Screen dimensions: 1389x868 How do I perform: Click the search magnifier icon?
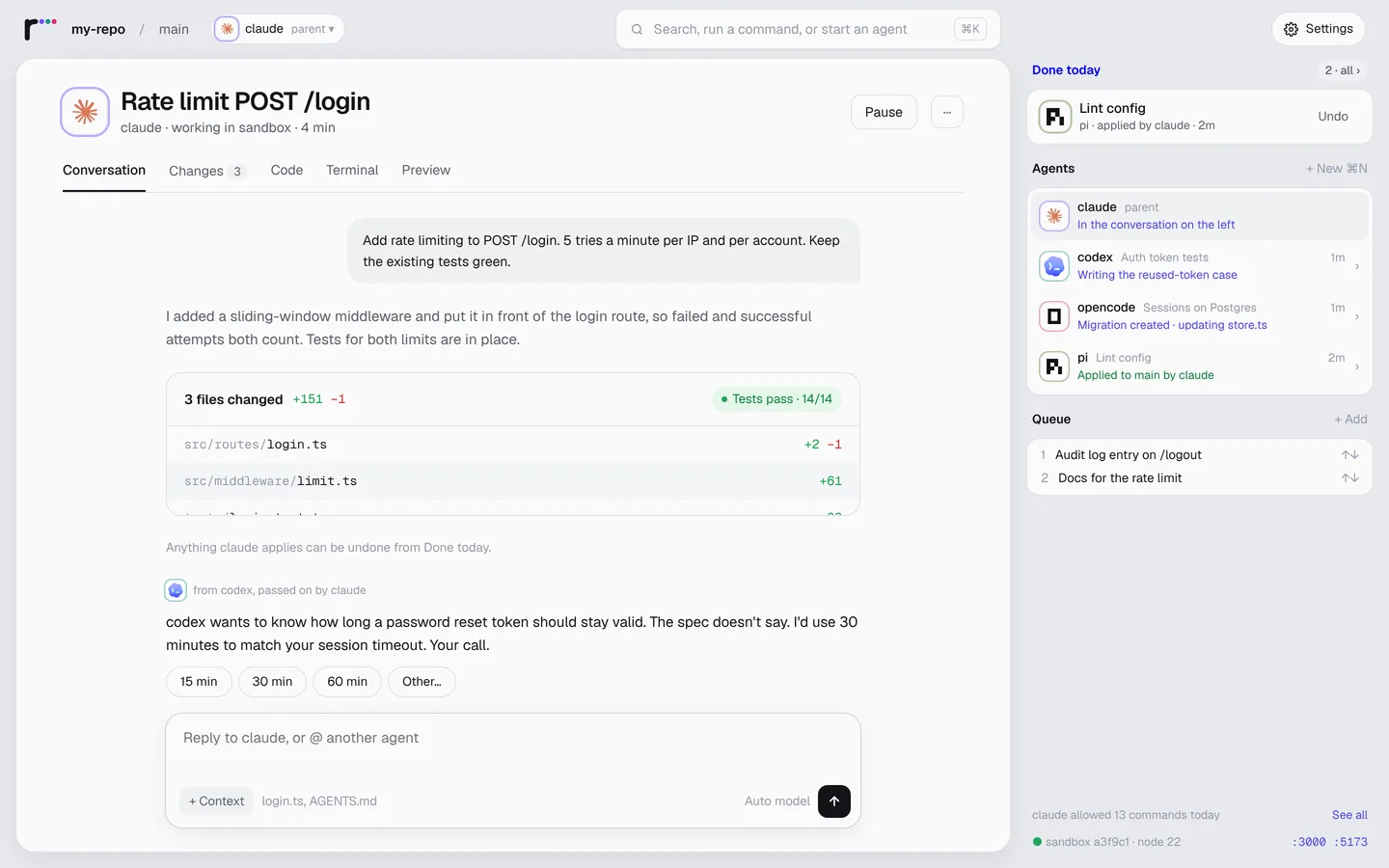637,30
